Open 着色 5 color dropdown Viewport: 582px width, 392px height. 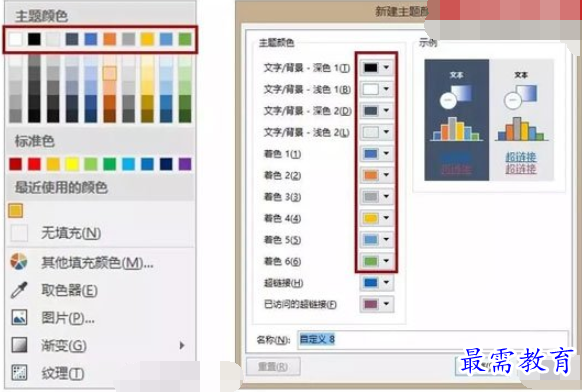tap(376, 239)
